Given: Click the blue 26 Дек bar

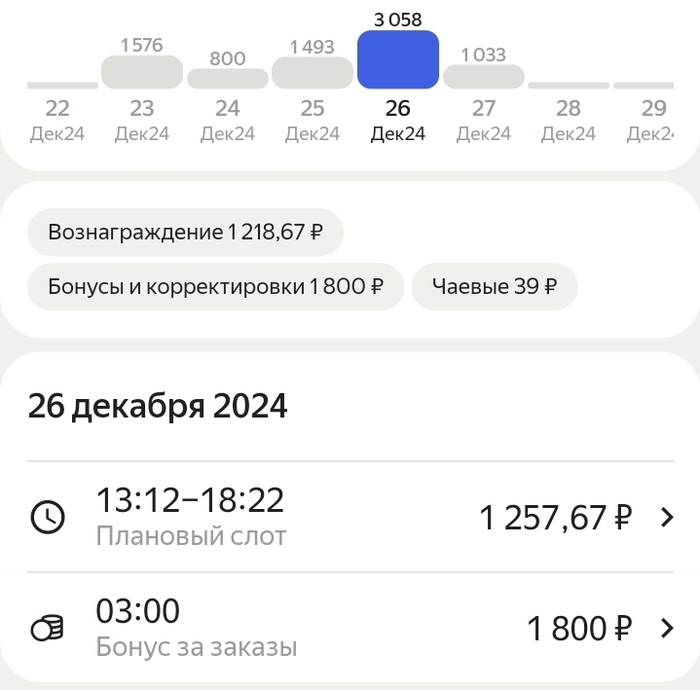Looking at the screenshot, I should coord(397,60).
